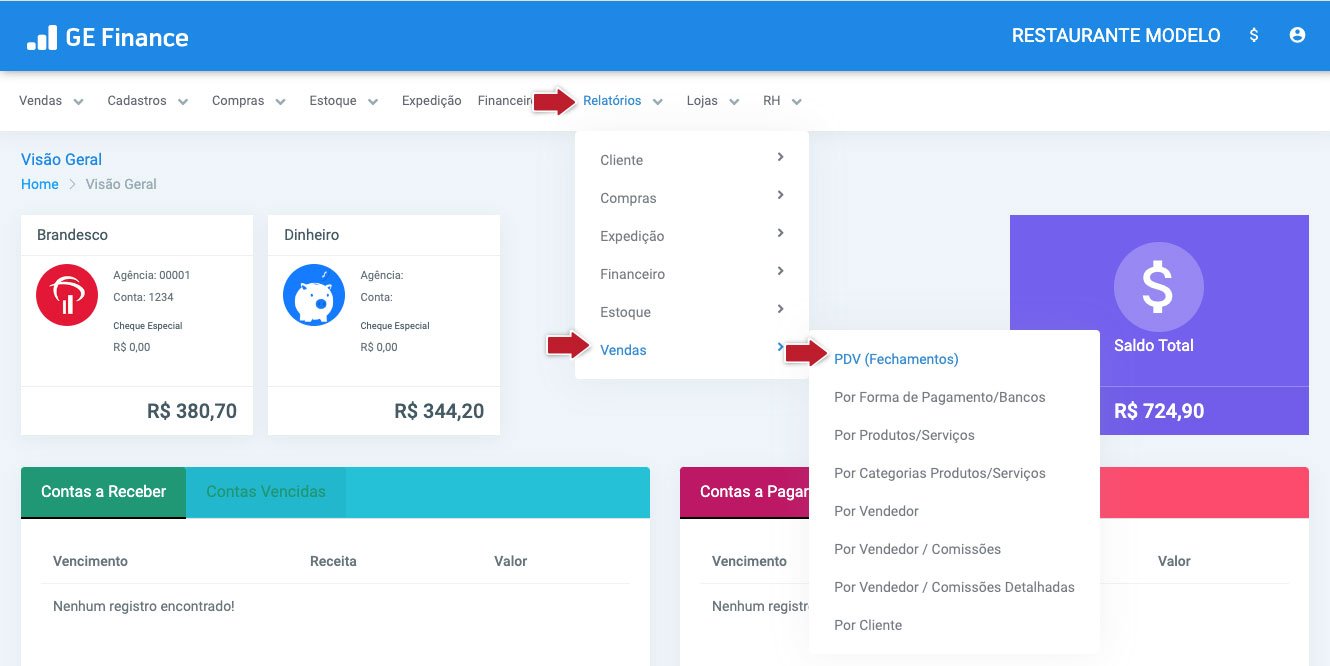The width and height of the screenshot is (1330, 666).
Task: Expand the Cliente submenu arrow
Action: (780, 157)
